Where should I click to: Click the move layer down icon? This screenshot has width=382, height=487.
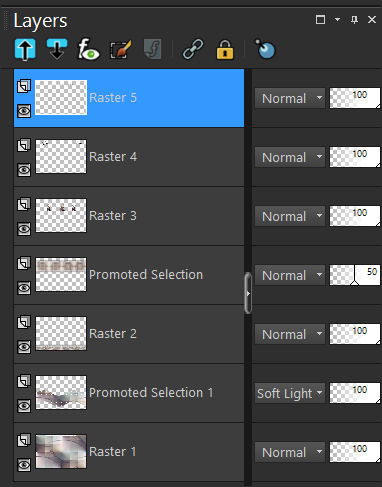[57, 49]
